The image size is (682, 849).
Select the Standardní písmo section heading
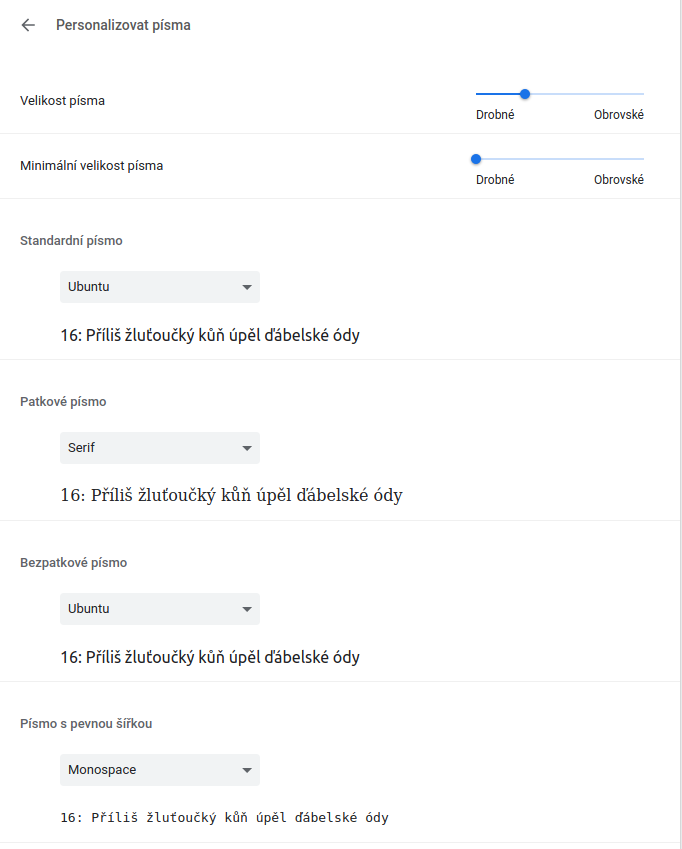71,240
